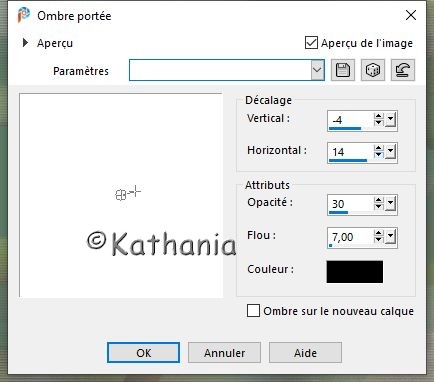Decrease the Flou value with down arrow
The height and width of the screenshot is (382, 434).
[378, 240]
